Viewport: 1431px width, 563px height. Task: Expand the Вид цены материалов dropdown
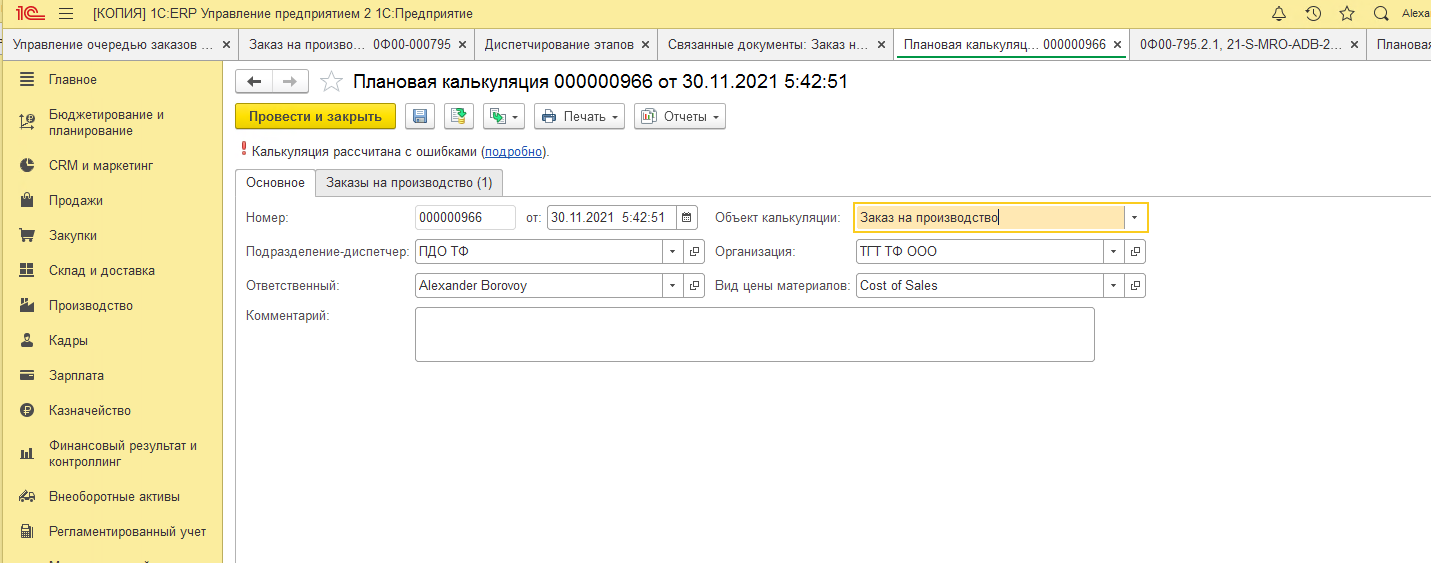(x=1112, y=286)
